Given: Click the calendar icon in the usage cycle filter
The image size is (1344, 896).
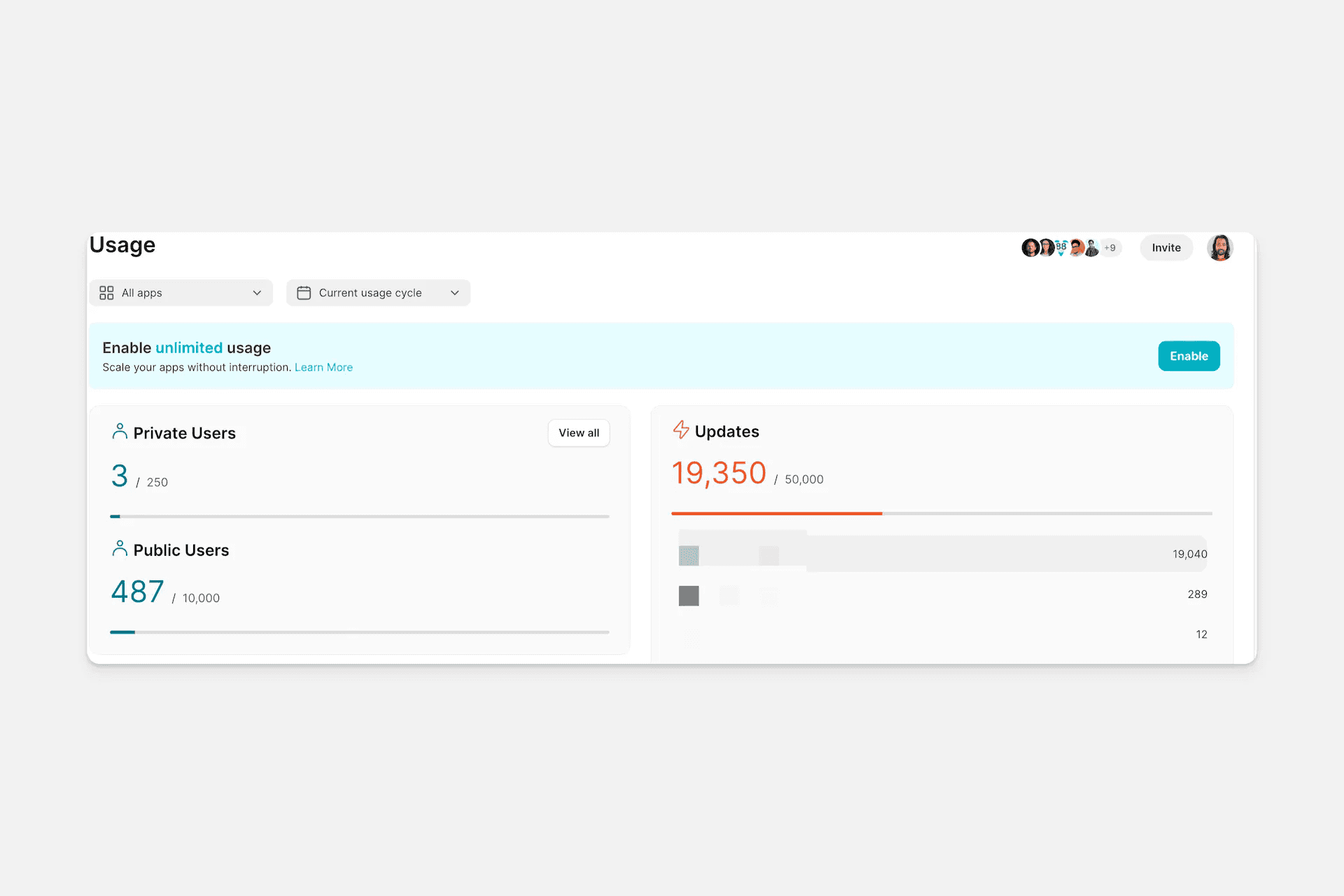Looking at the screenshot, I should coord(304,293).
